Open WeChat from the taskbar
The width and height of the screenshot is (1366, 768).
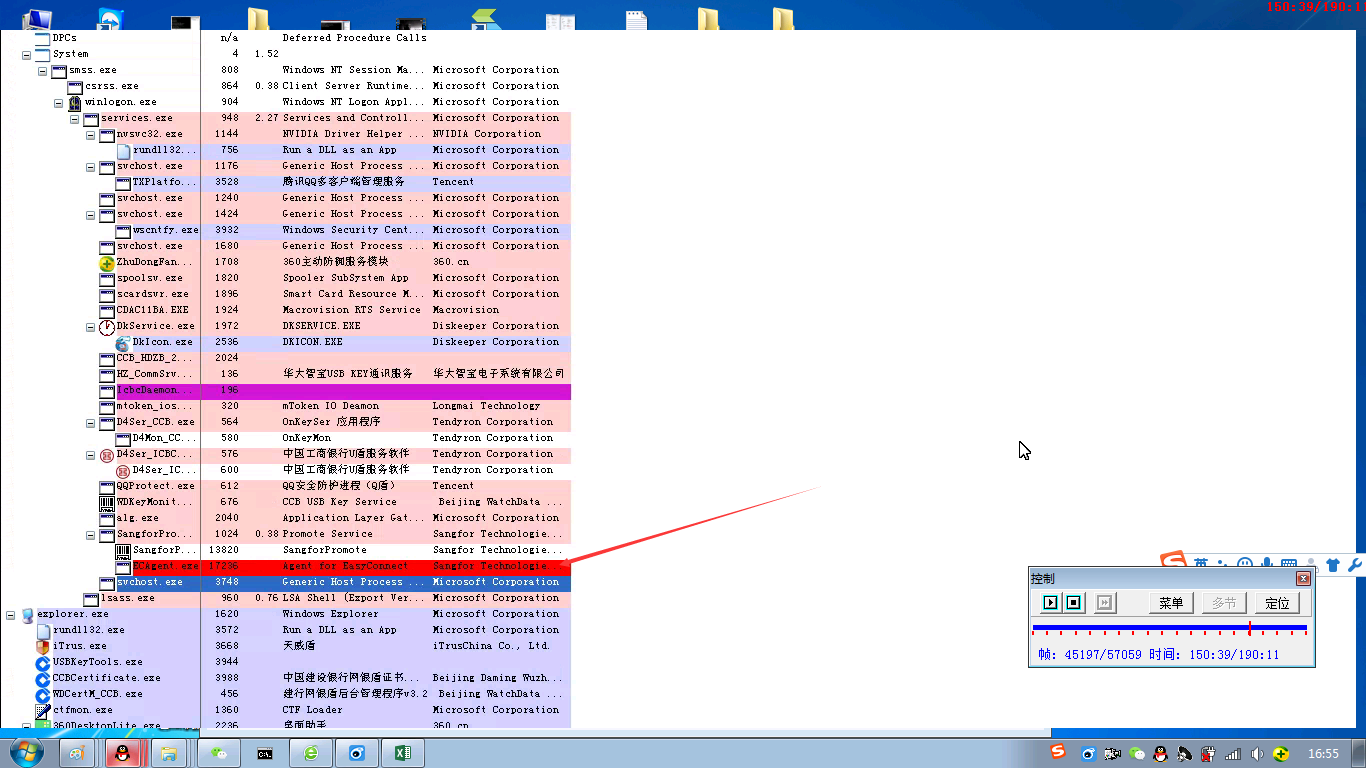(218, 753)
